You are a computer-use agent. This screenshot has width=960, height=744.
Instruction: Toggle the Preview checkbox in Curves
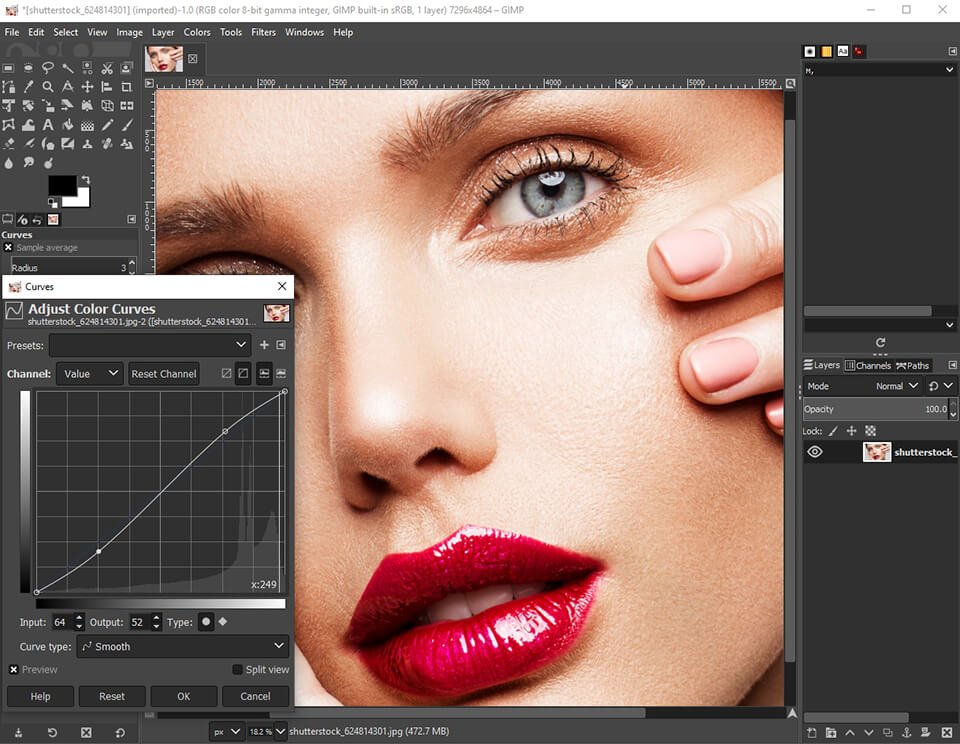point(11,670)
